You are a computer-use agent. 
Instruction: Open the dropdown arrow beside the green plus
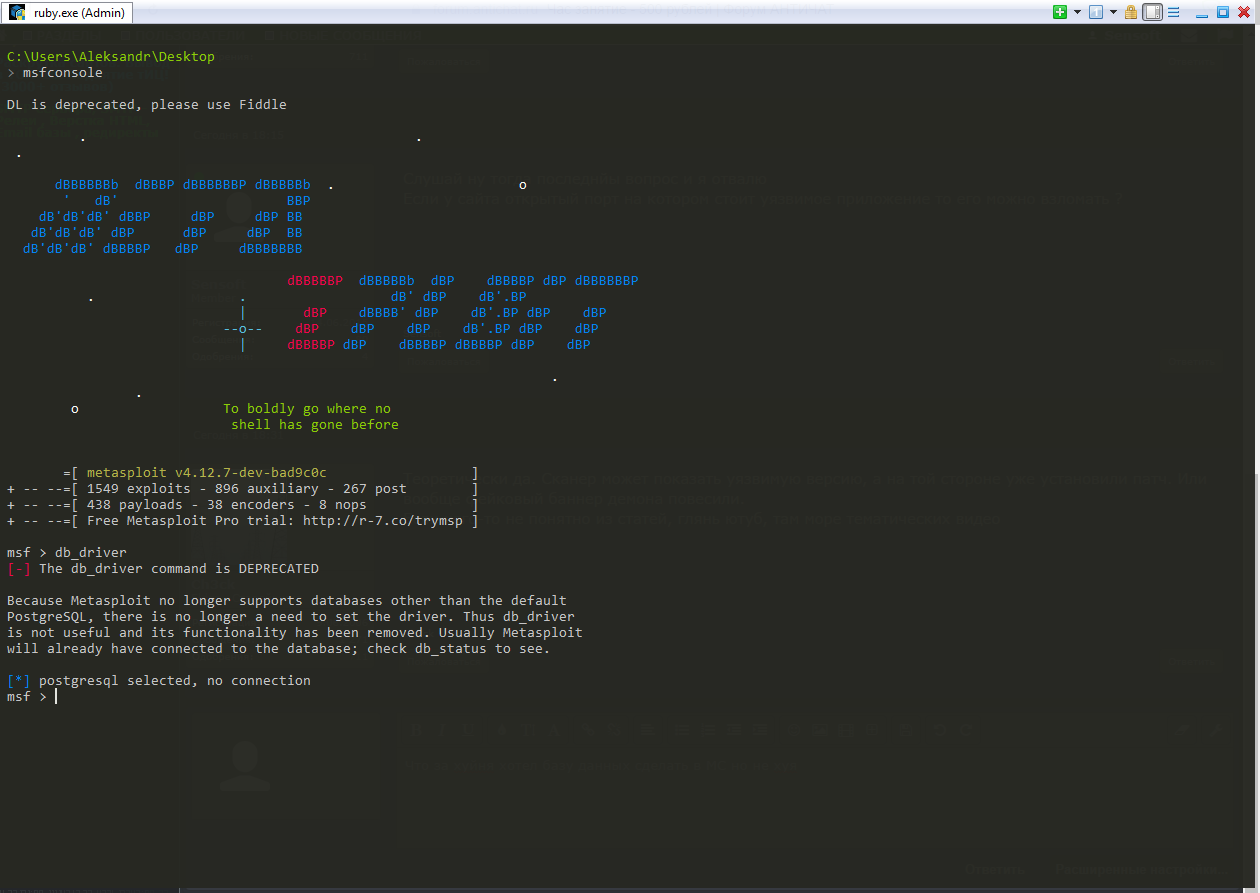tap(1077, 12)
